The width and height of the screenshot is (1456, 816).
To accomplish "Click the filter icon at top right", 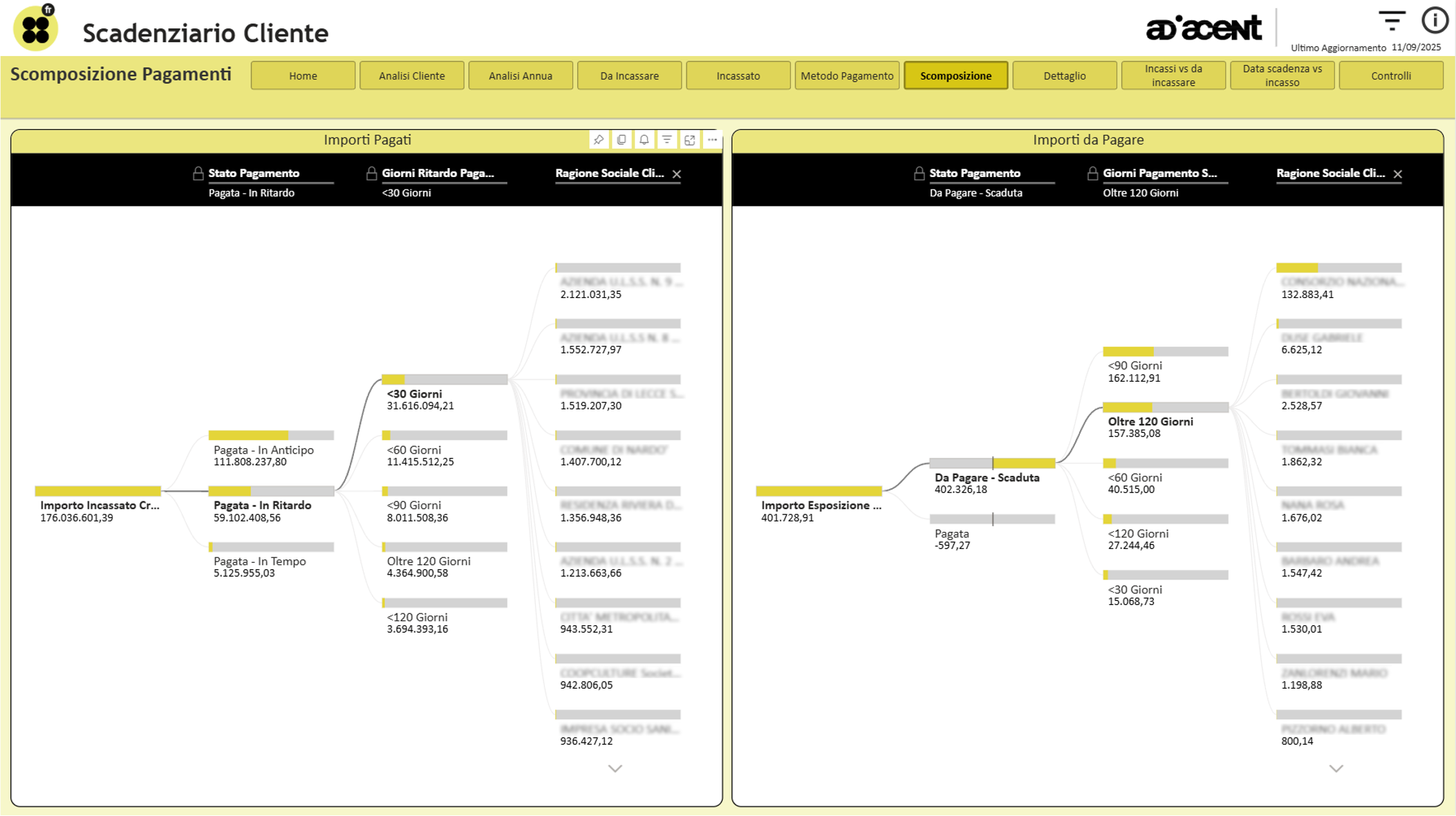I will 1392,20.
